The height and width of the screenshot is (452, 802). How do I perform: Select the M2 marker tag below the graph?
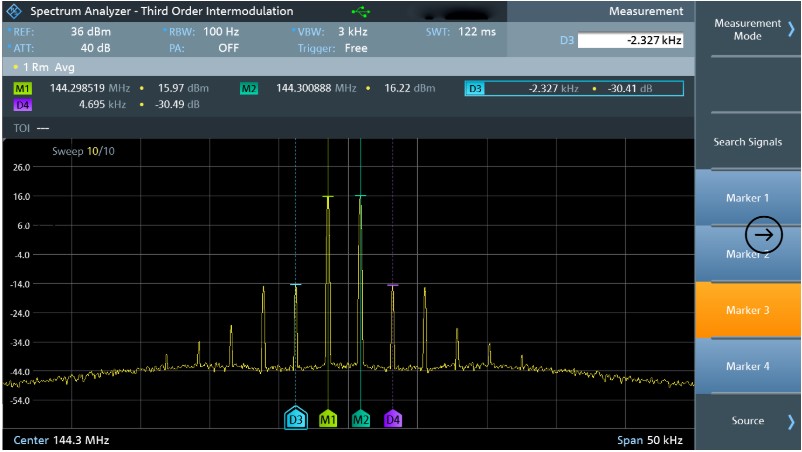[361, 419]
